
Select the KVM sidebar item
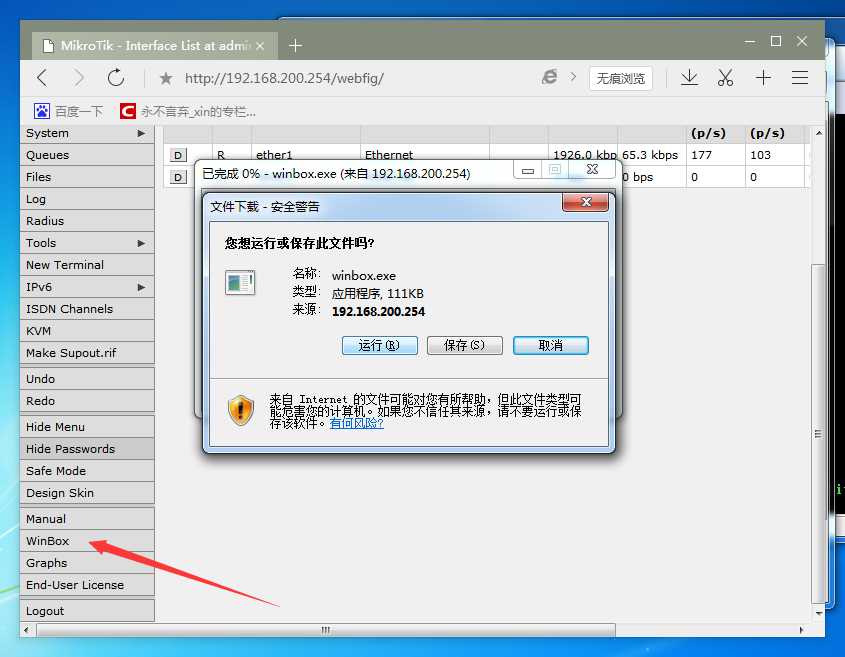click(87, 331)
